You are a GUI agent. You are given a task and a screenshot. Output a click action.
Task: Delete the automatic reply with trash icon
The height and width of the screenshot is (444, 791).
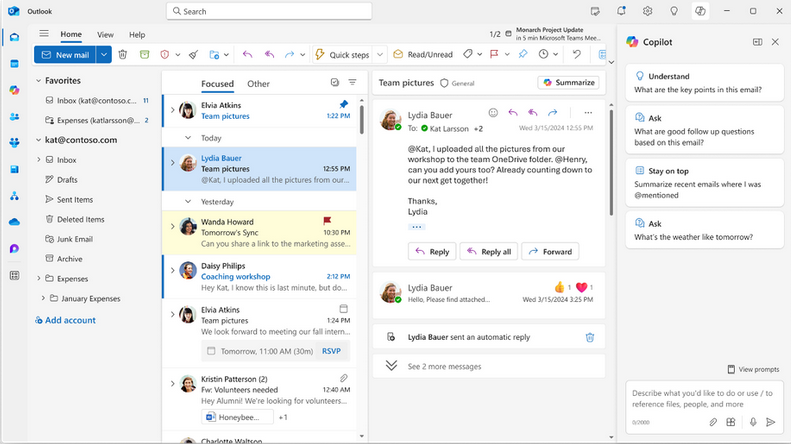[590, 338]
